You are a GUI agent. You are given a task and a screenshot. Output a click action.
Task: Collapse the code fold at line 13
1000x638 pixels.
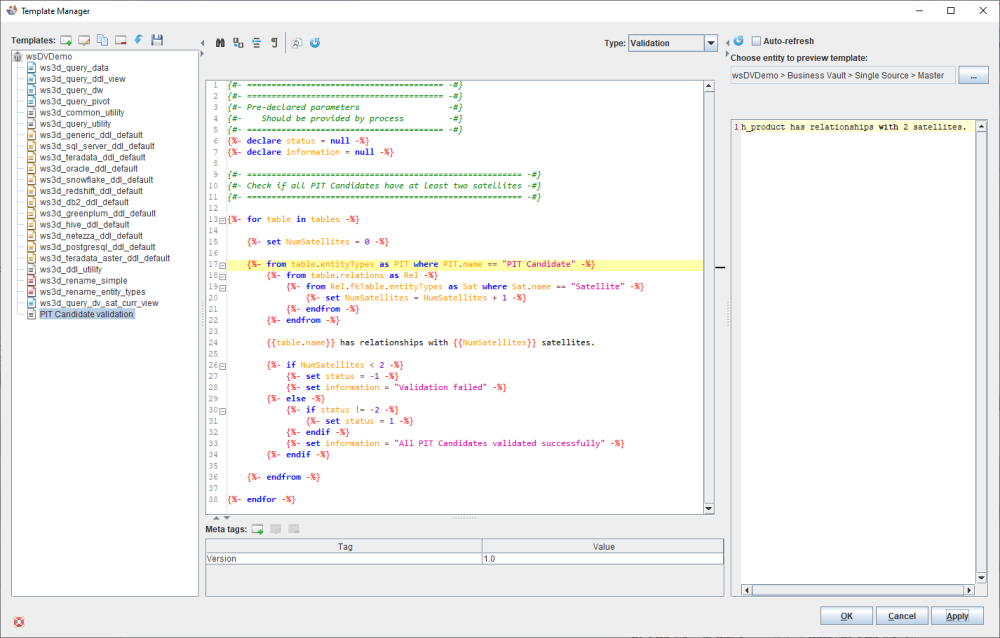(x=222, y=219)
